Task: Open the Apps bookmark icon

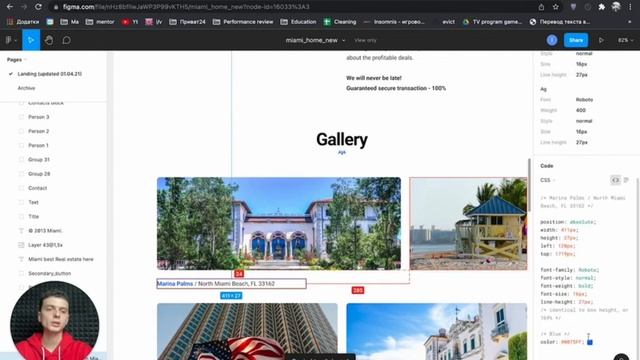Action: (23, 22)
